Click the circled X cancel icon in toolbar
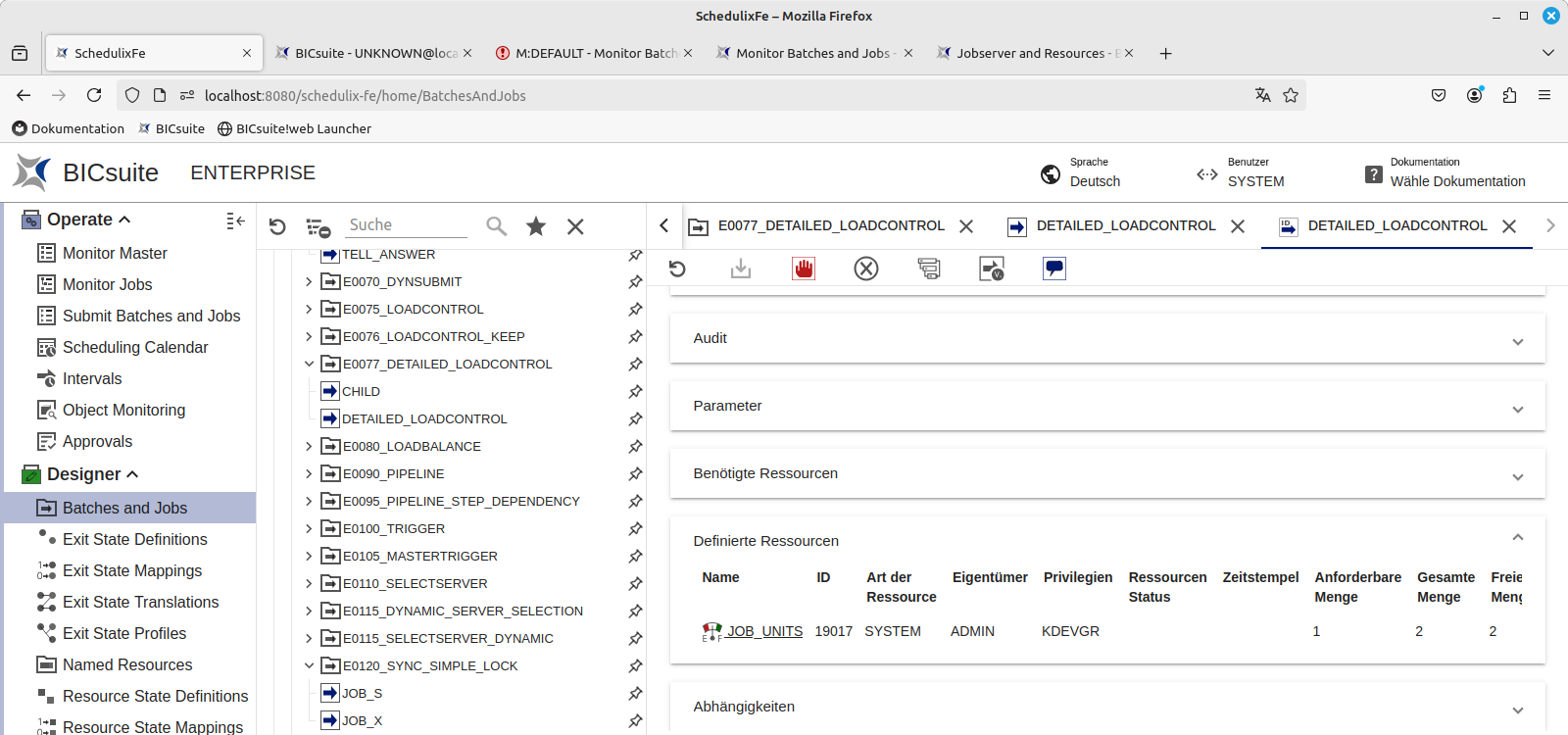Image resolution: width=1568 pixels, height=735 pixels. pos(866,269)
